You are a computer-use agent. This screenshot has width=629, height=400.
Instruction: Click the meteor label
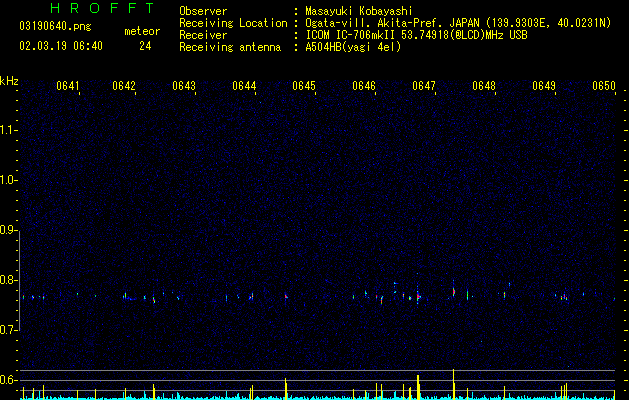(142, 31)
